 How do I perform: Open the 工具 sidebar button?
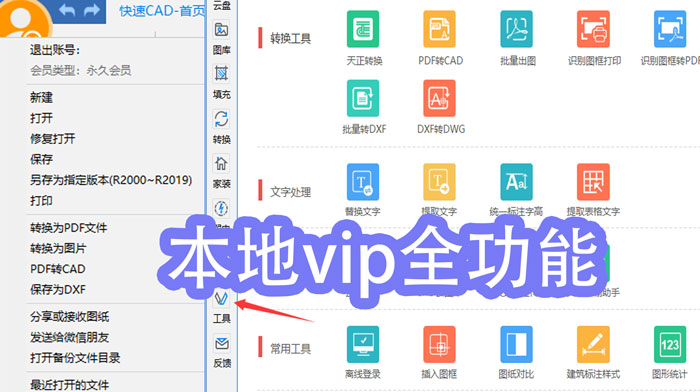(x=221, y=306)
